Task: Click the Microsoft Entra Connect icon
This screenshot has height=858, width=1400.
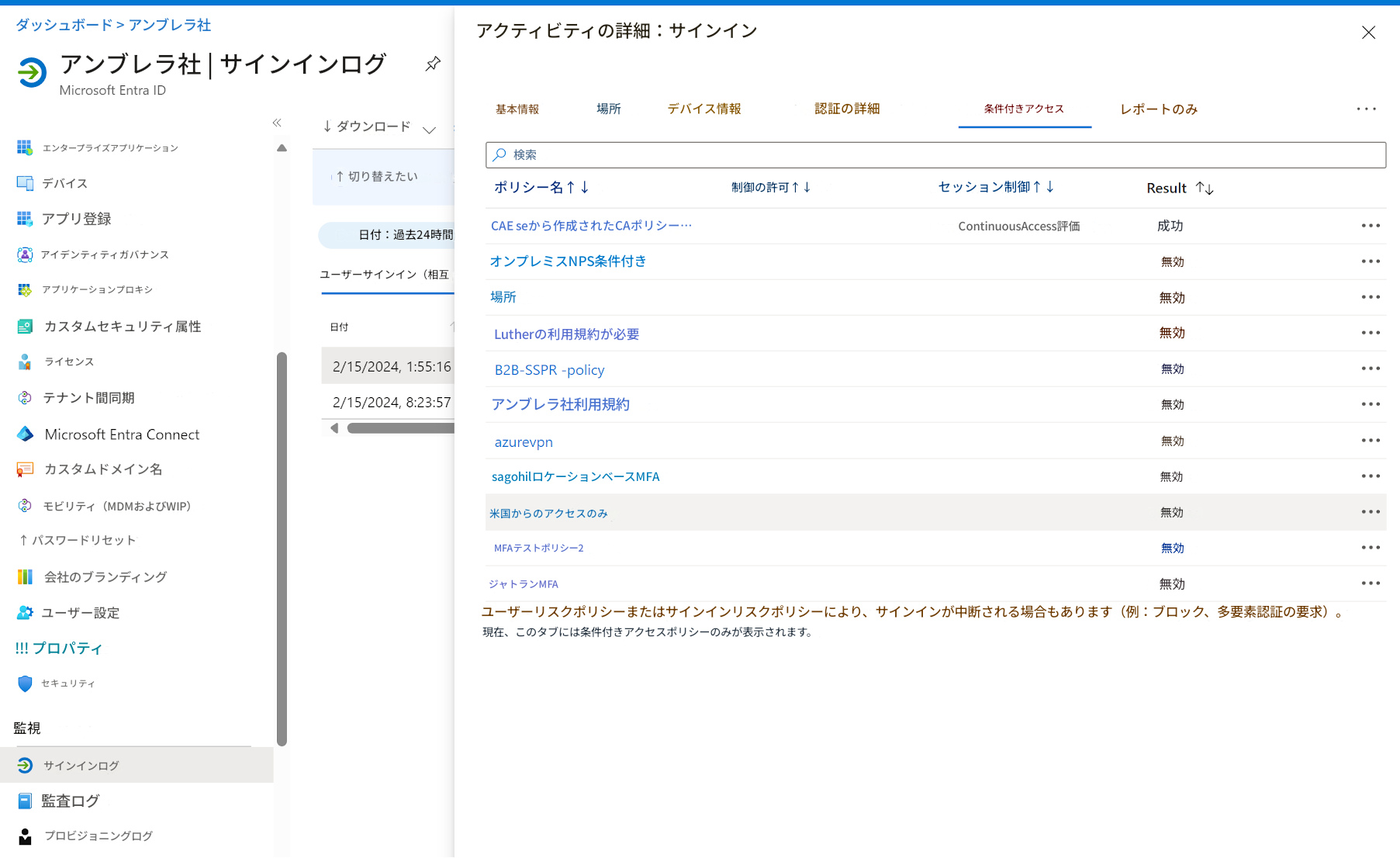Action: point(25,434)
